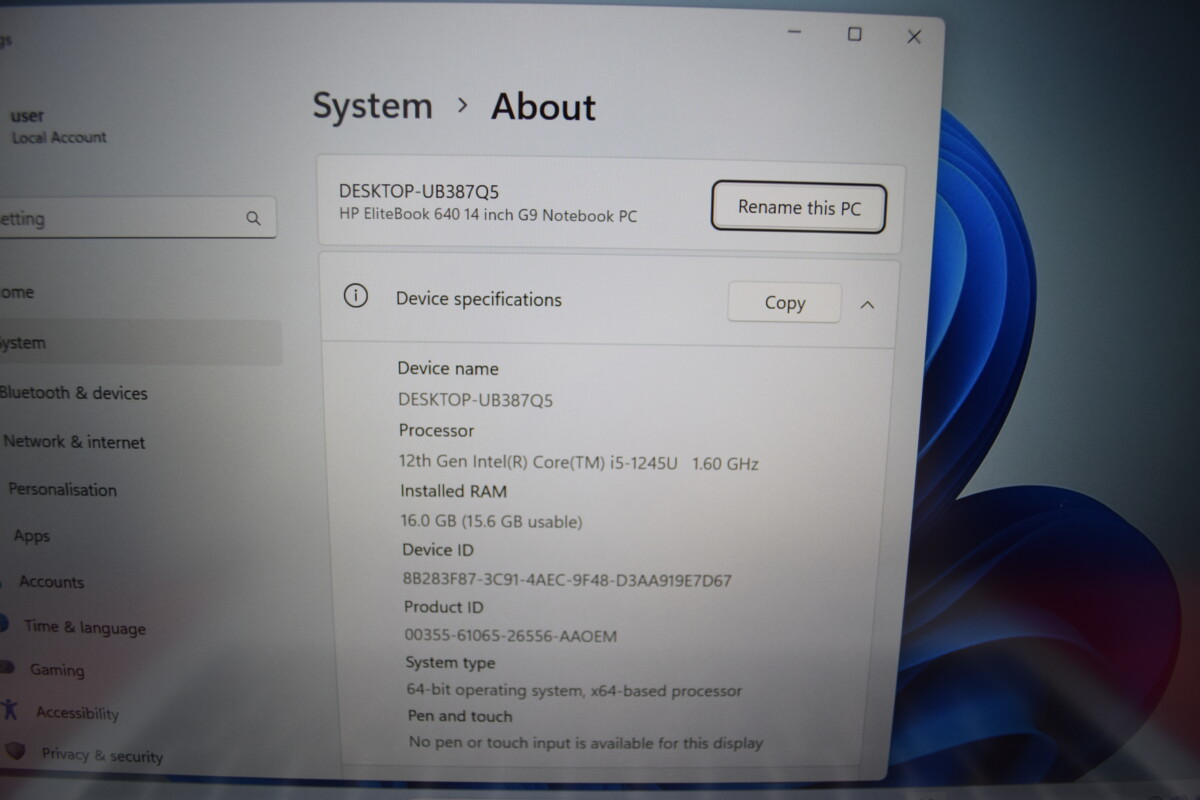This screenshot has width=1200, height=800.
Task: Maximize the Settings window
Action: [854, 34]
